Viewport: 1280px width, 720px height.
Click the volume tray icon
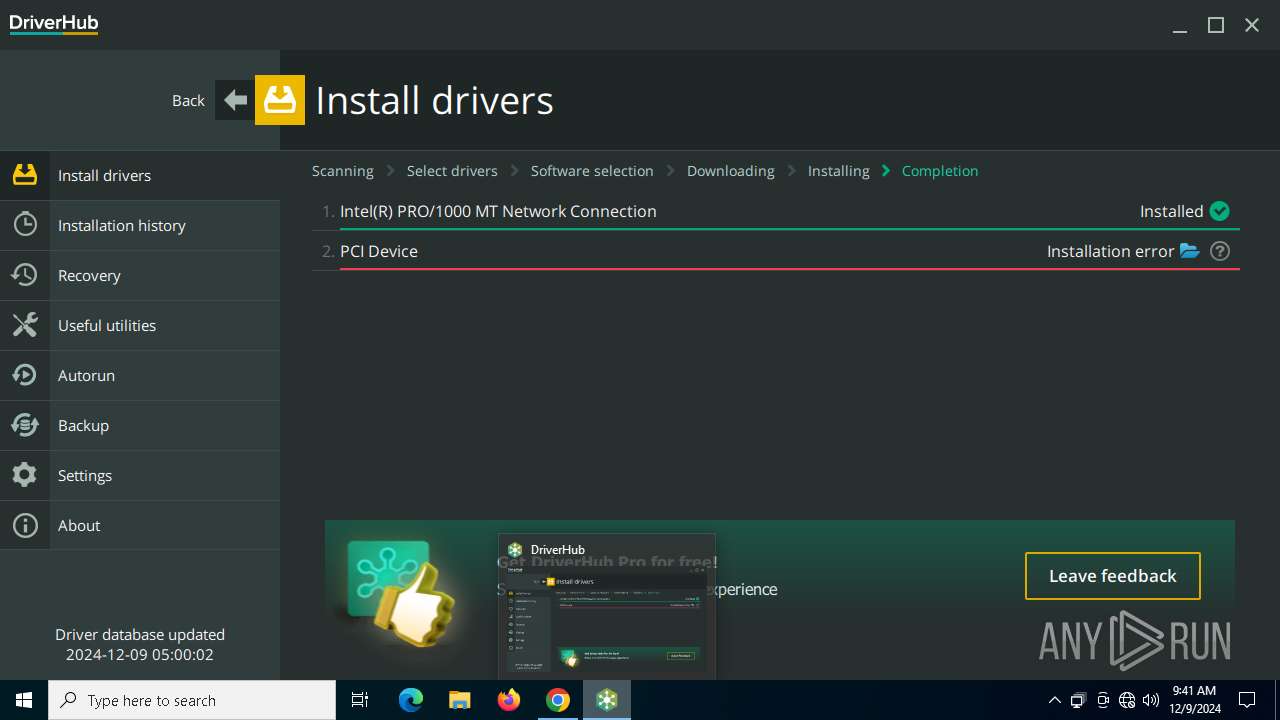(1150, 700)
